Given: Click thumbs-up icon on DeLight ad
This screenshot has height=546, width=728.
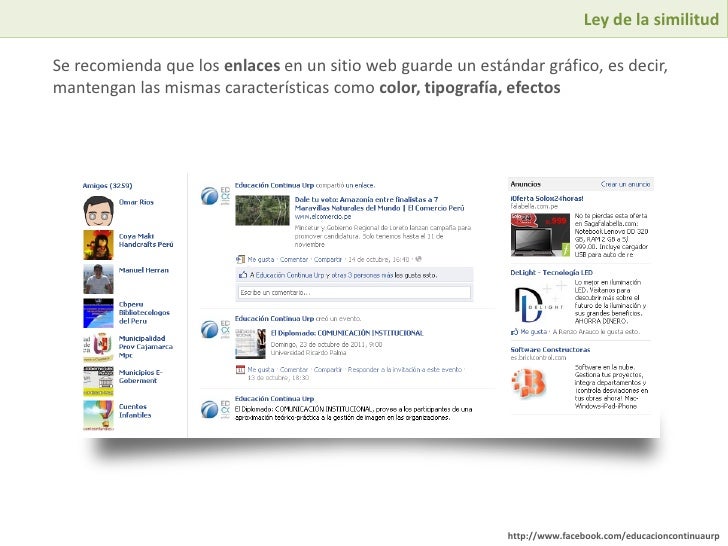Looking at the screenshot, I should 514,332.
